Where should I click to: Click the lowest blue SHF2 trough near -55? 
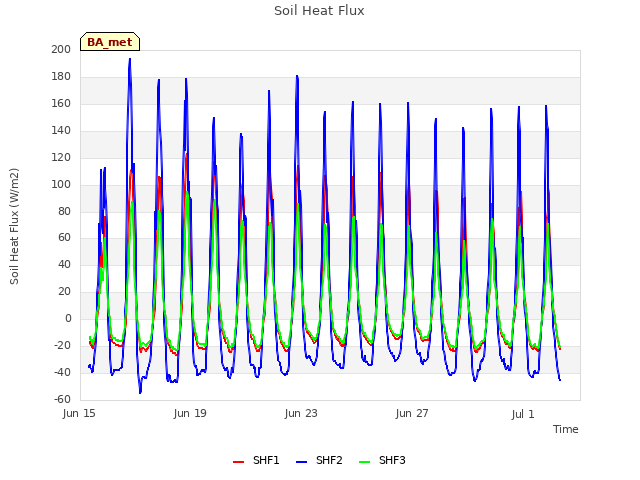[140, 392]
